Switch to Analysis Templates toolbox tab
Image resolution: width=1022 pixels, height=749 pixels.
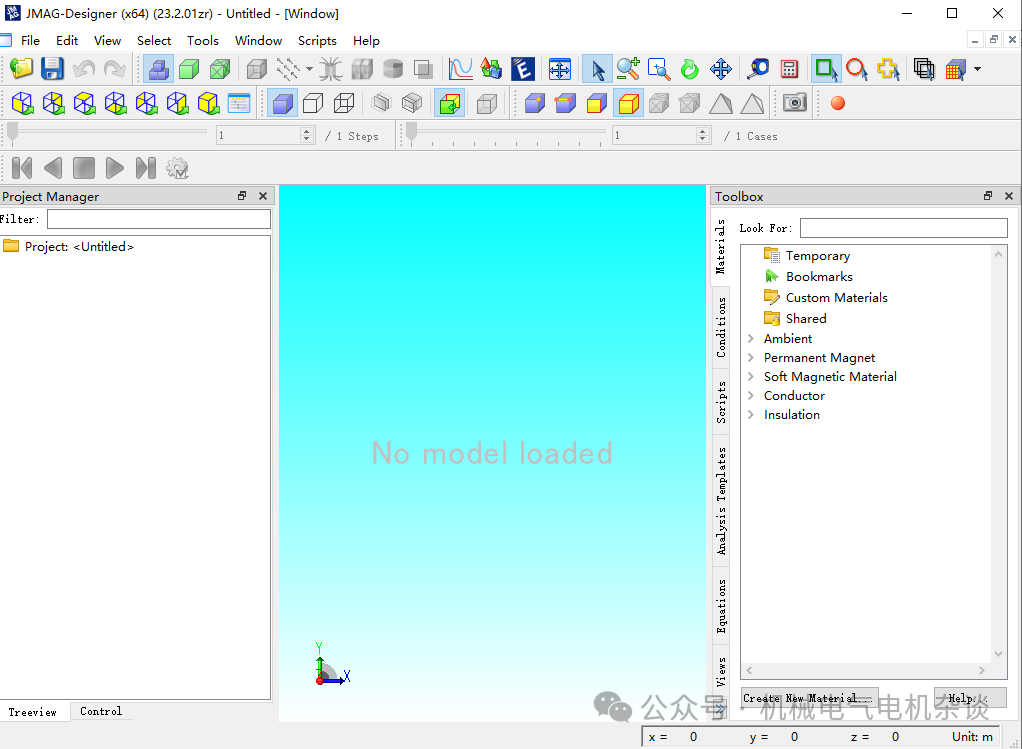721,501
